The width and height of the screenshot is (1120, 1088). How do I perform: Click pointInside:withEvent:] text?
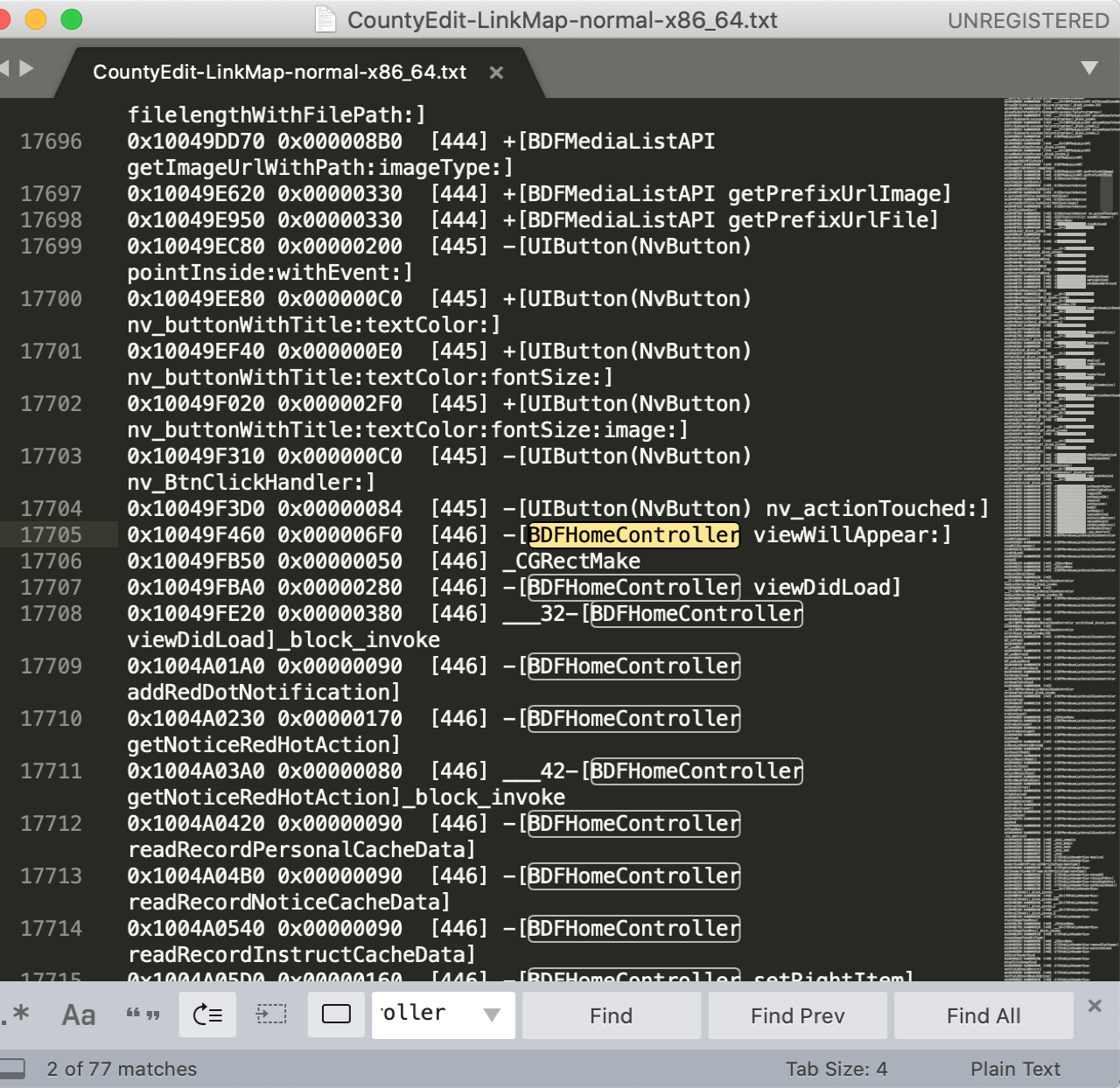[x=270, y=273]
